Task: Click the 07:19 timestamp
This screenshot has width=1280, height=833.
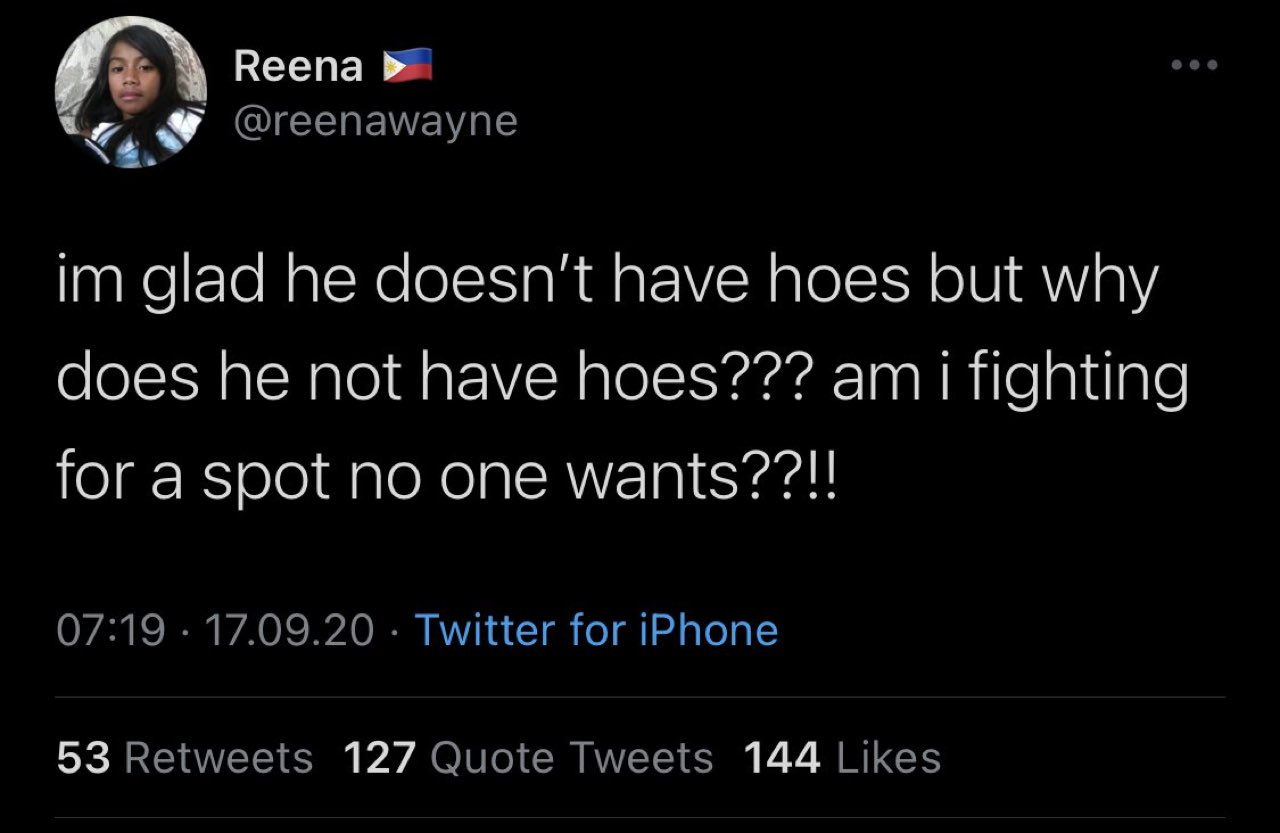Action: pyautogui.click(x=112, y=630)
